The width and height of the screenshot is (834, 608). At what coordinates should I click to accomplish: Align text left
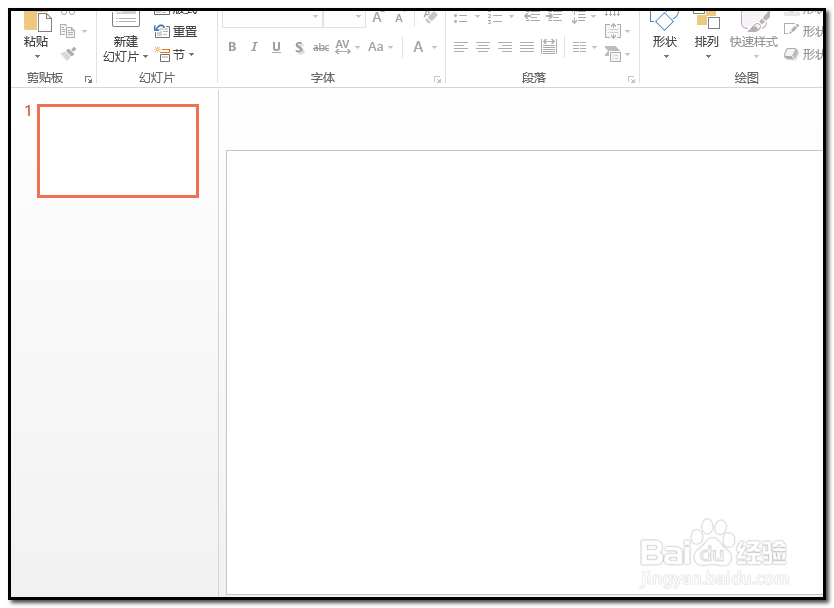(461, 47)
